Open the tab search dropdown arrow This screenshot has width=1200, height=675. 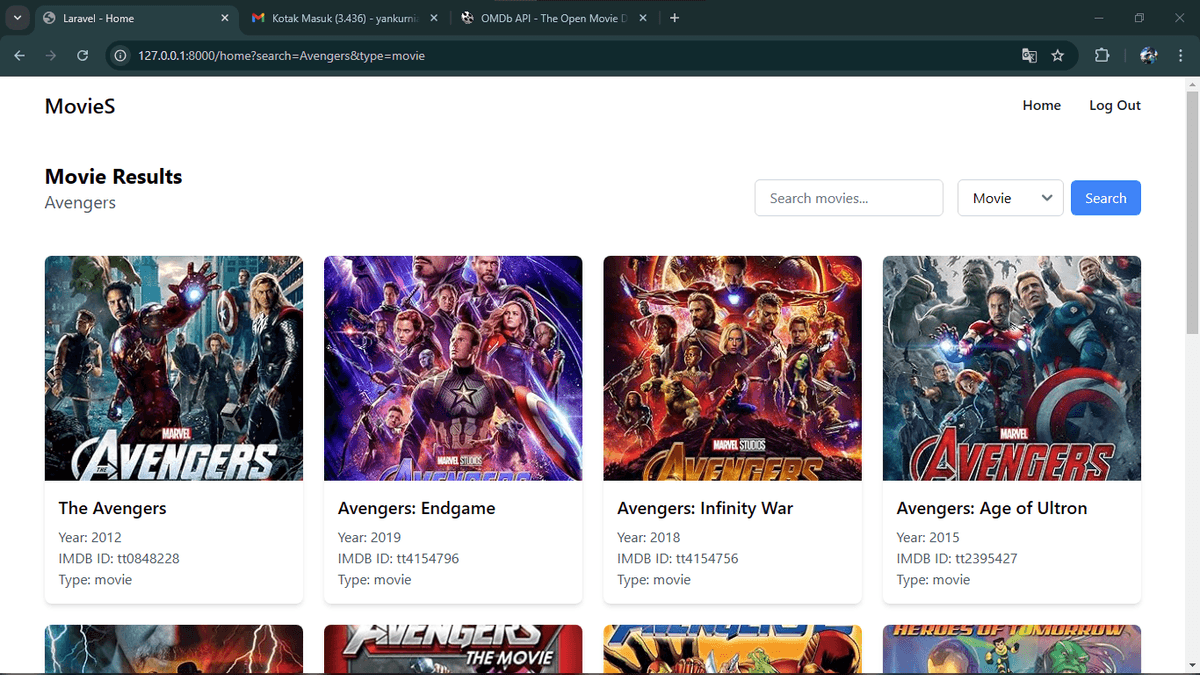point(17,18)
